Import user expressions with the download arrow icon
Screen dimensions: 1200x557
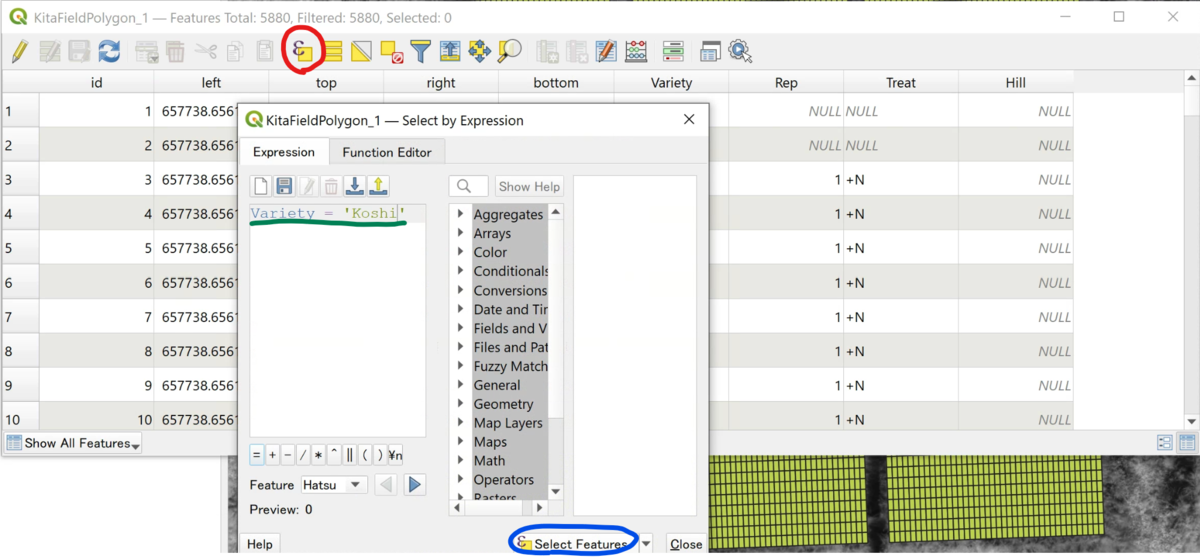point(354,186)
